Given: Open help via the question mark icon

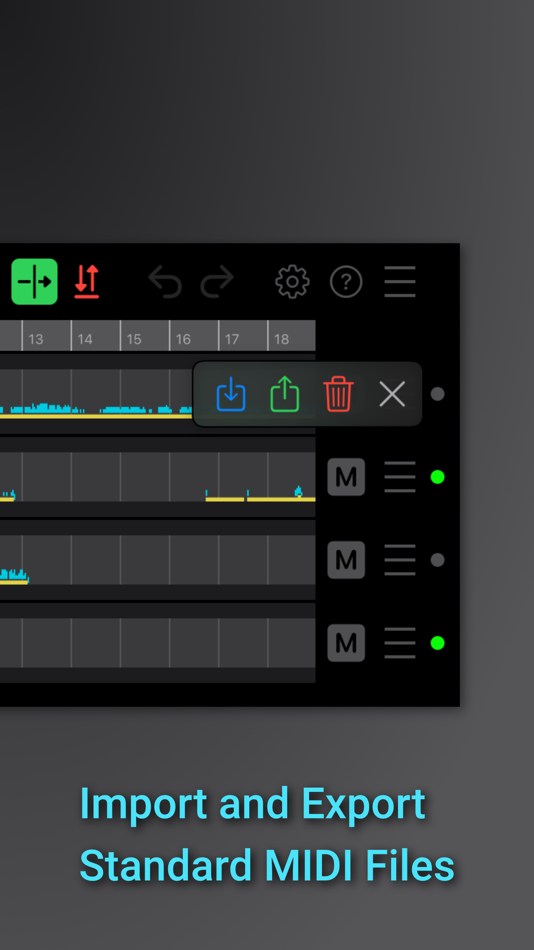Looking at the screenshot, I should [x=346, y=282].
